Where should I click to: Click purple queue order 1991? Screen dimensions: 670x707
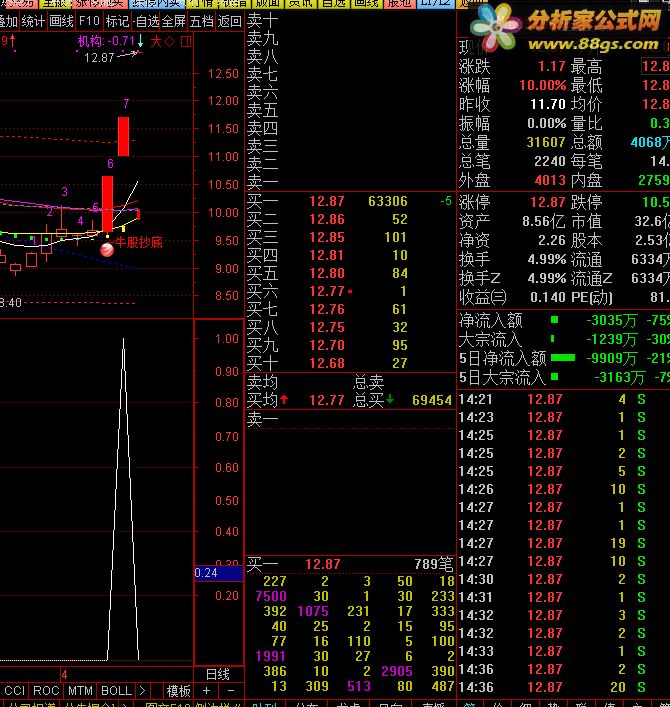tap(271, 656)
